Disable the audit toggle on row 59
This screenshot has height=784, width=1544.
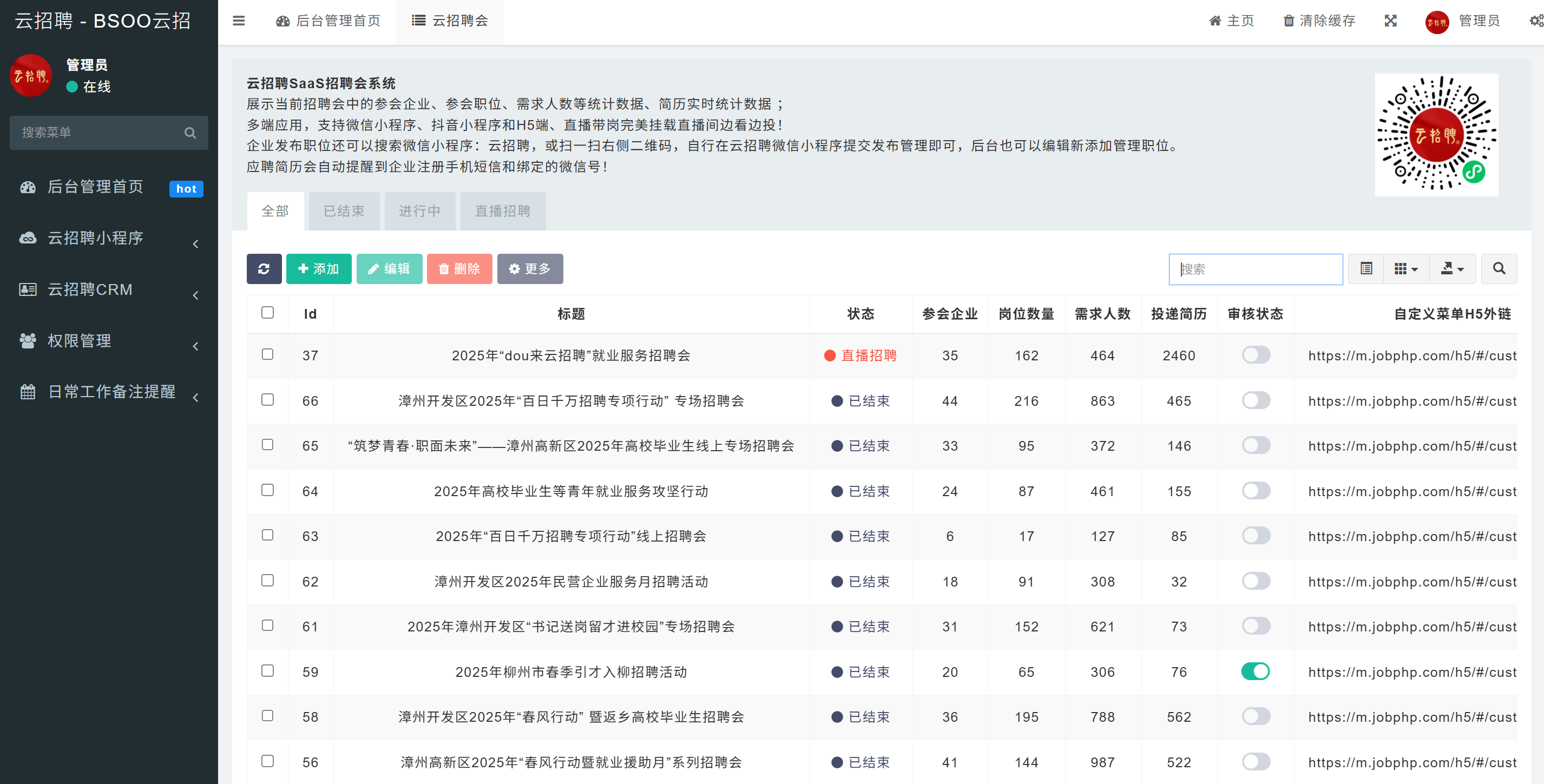tap(1256, 671)
